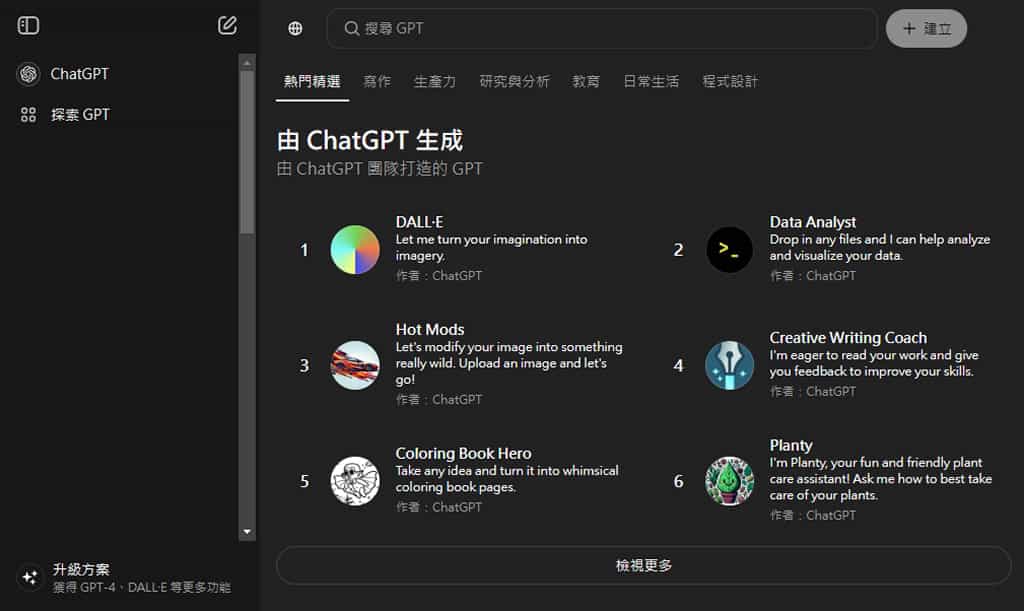
Task: Open ChatGPT in the sidebar
Action: pyautogui.click(x=79, y=74)
